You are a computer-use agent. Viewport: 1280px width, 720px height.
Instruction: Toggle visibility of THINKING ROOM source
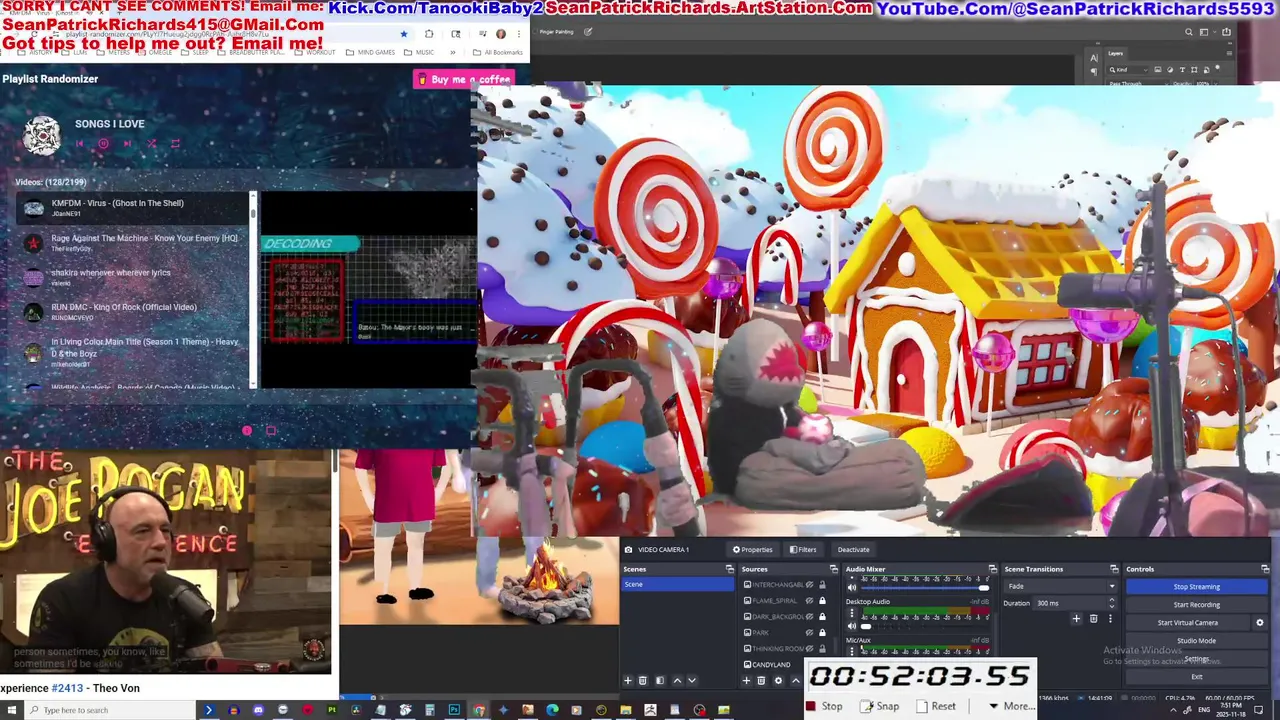click(810, 649)
